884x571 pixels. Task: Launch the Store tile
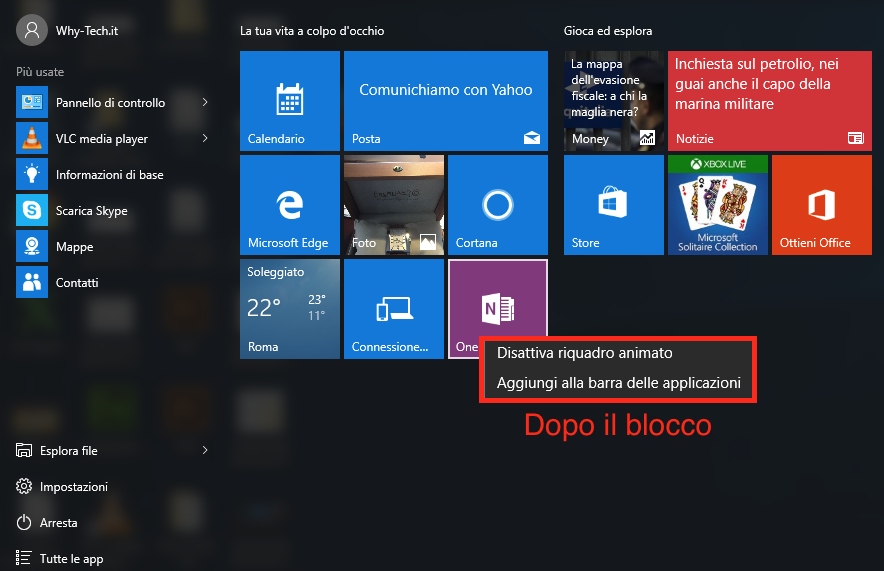613,205
